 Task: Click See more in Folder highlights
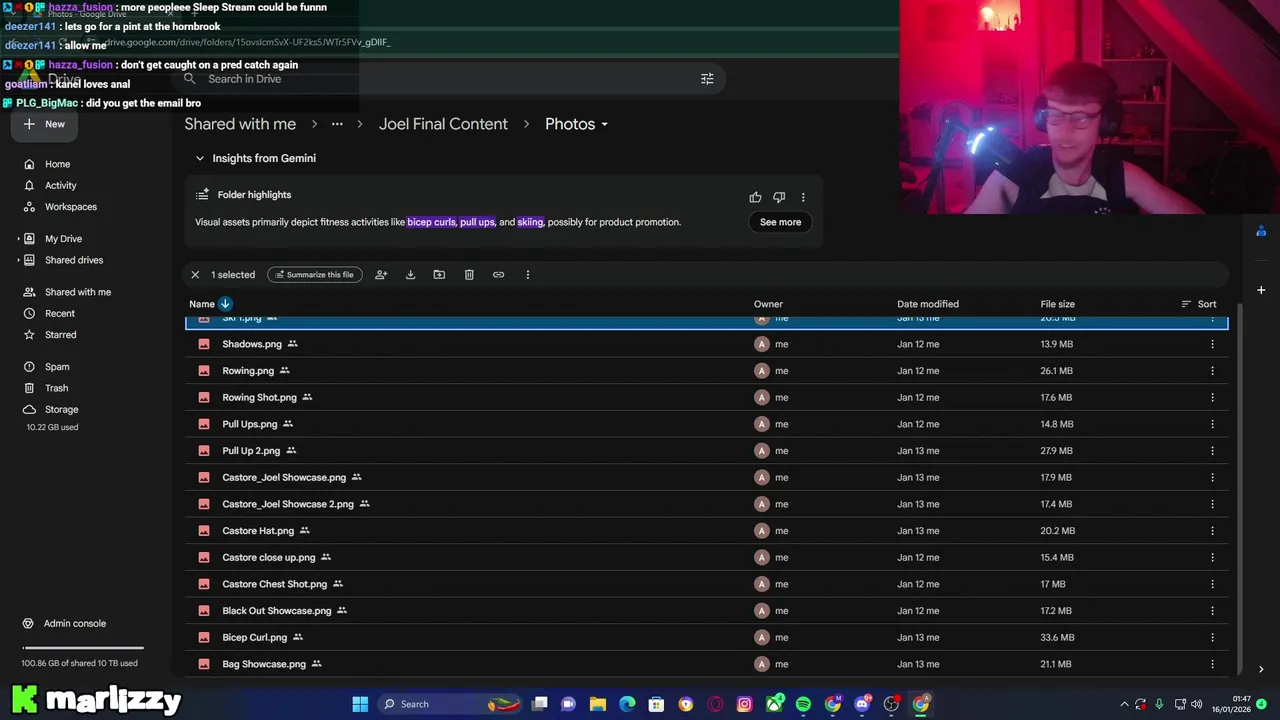(x=780, y=222)
